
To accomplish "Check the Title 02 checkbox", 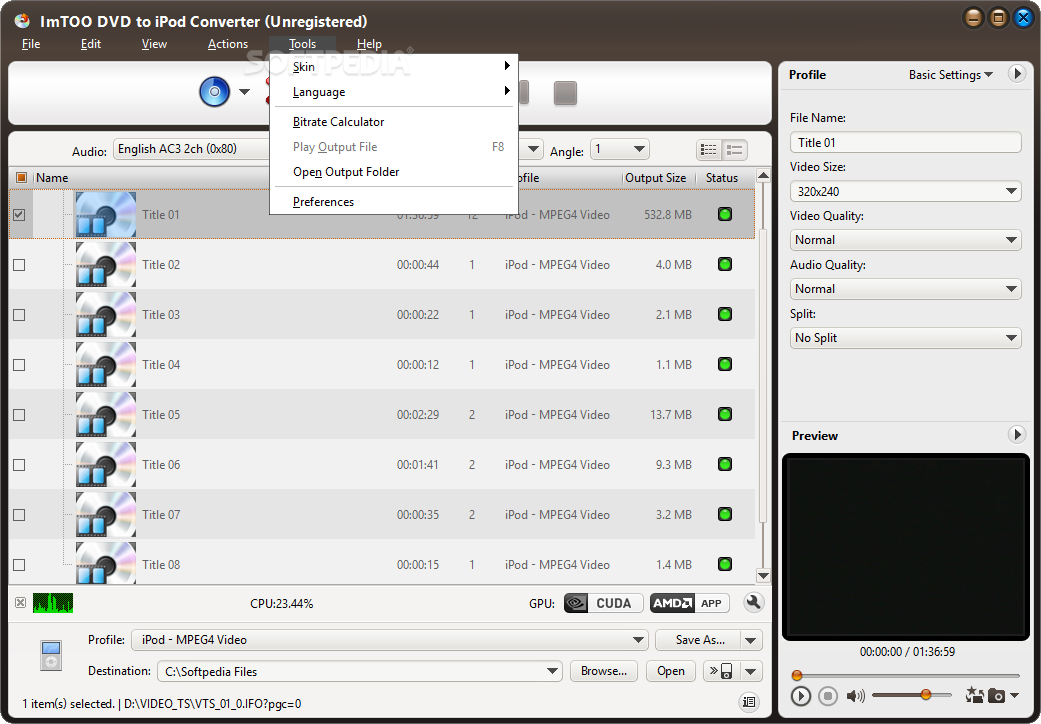I will [19, 265].
